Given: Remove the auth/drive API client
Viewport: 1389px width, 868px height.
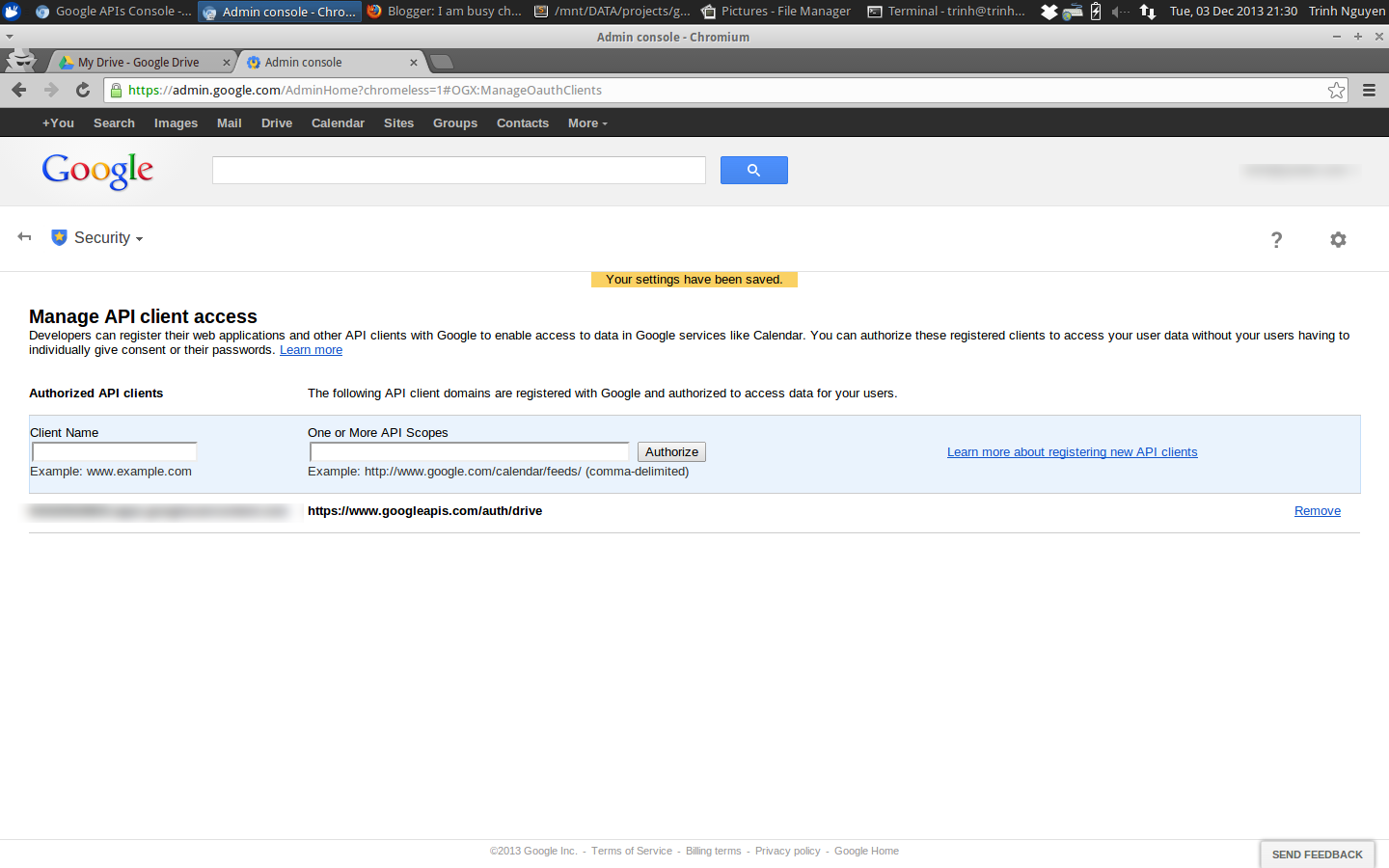Looking at the screenshot, I should tap(1318, 511).
